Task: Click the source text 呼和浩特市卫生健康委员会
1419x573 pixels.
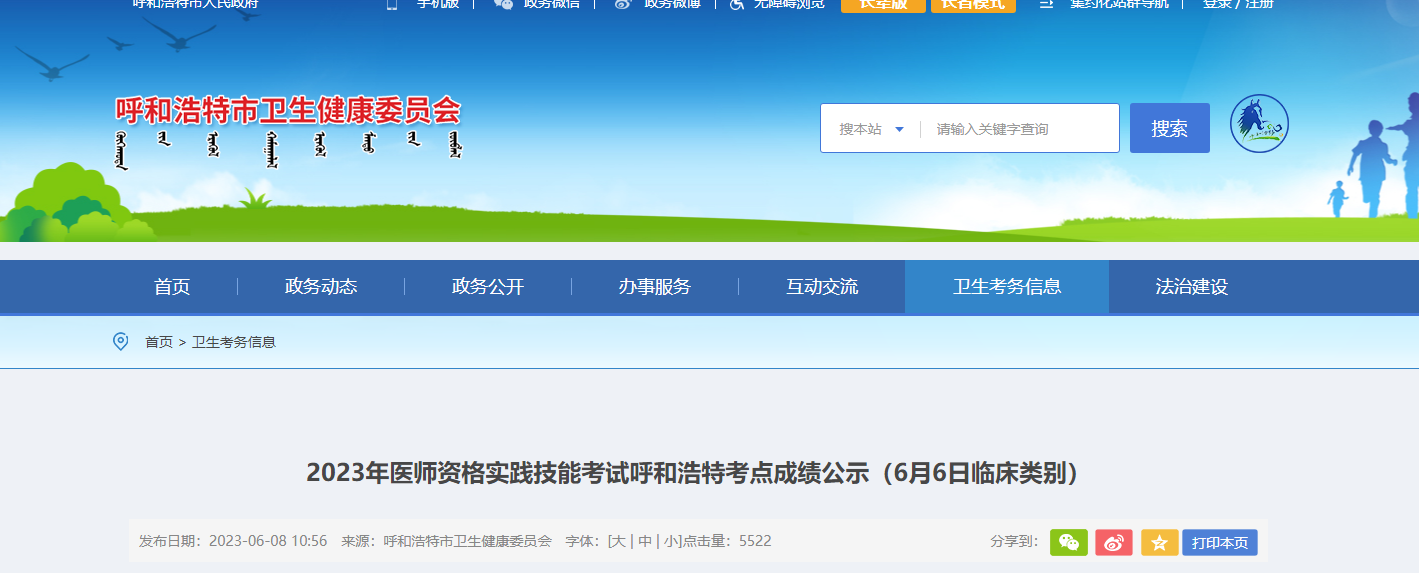Action: tap(468, 541)
